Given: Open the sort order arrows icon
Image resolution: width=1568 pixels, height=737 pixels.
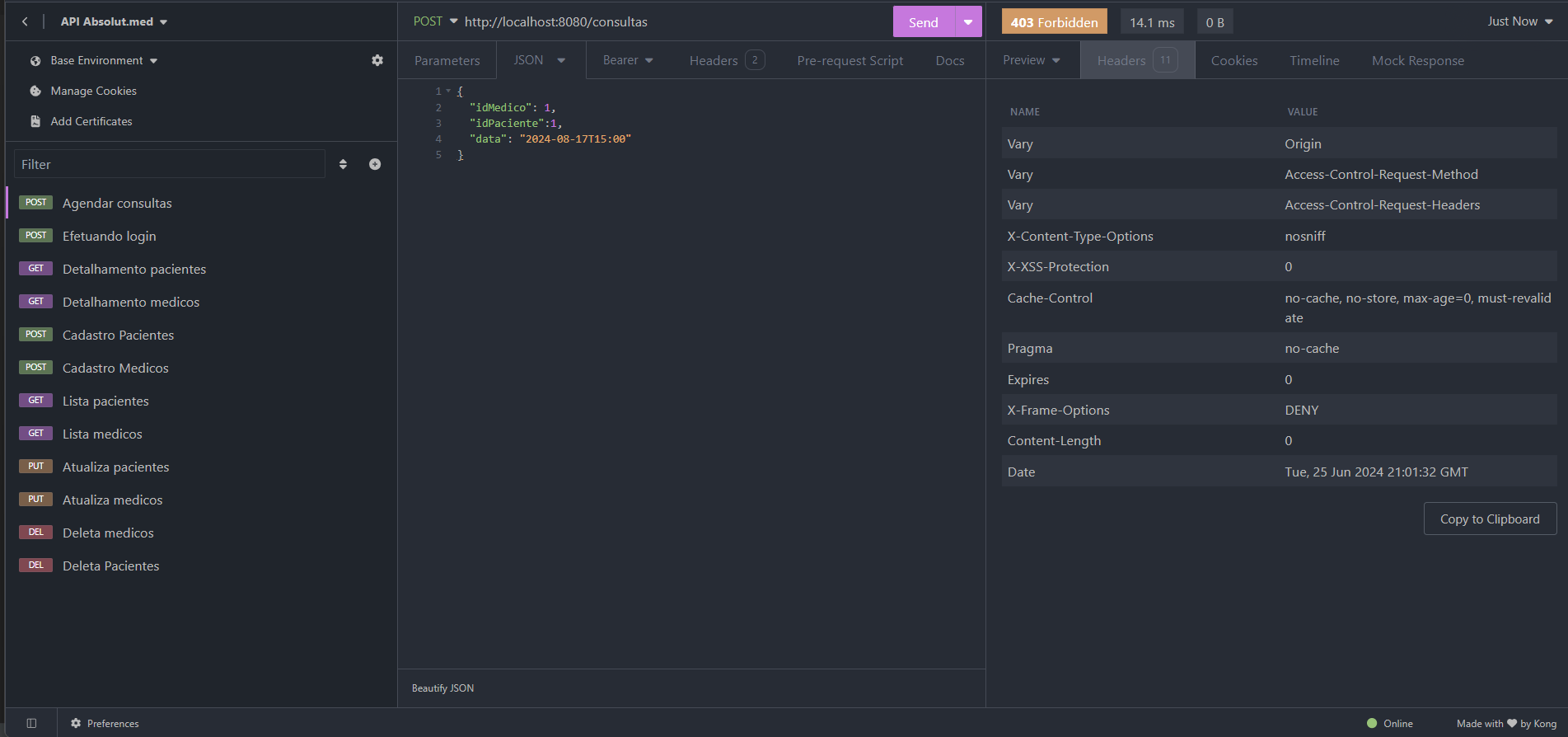Looking at the screenshot, I should pyautogui.click(x=343, y=164).
